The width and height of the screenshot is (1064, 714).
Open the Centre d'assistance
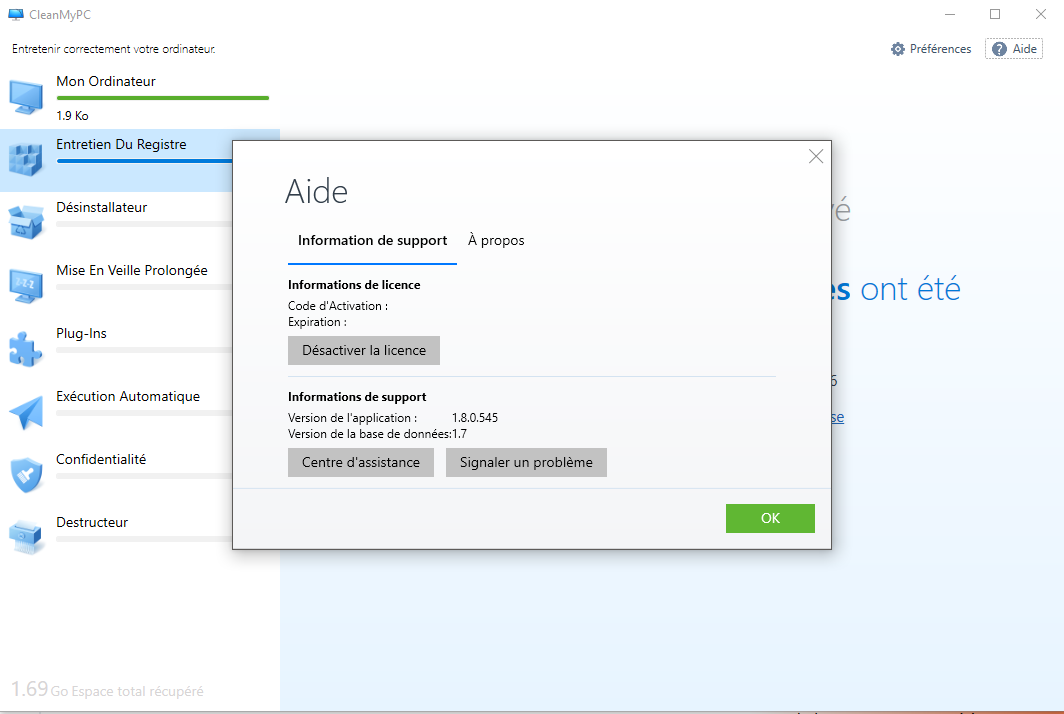coord(360,462)
